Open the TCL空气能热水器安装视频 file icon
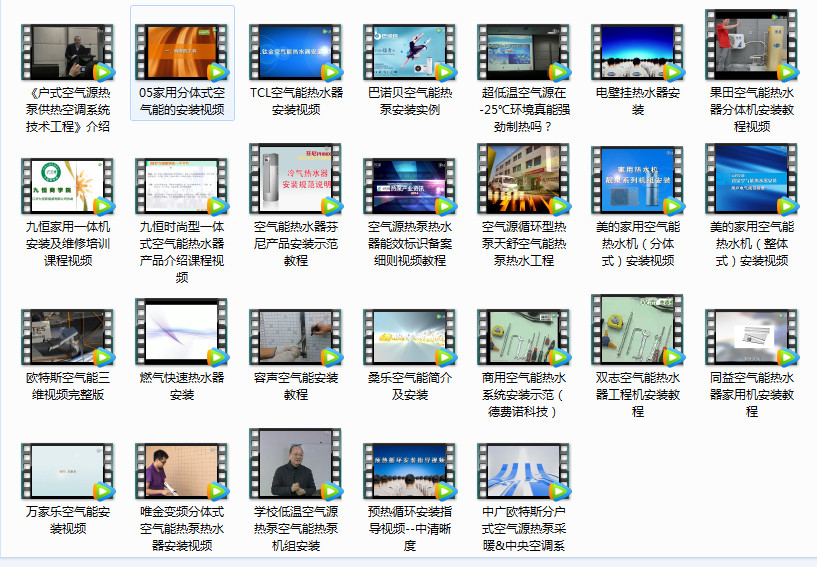The height and width of the screenshot is (567, 817). (296, 52)
